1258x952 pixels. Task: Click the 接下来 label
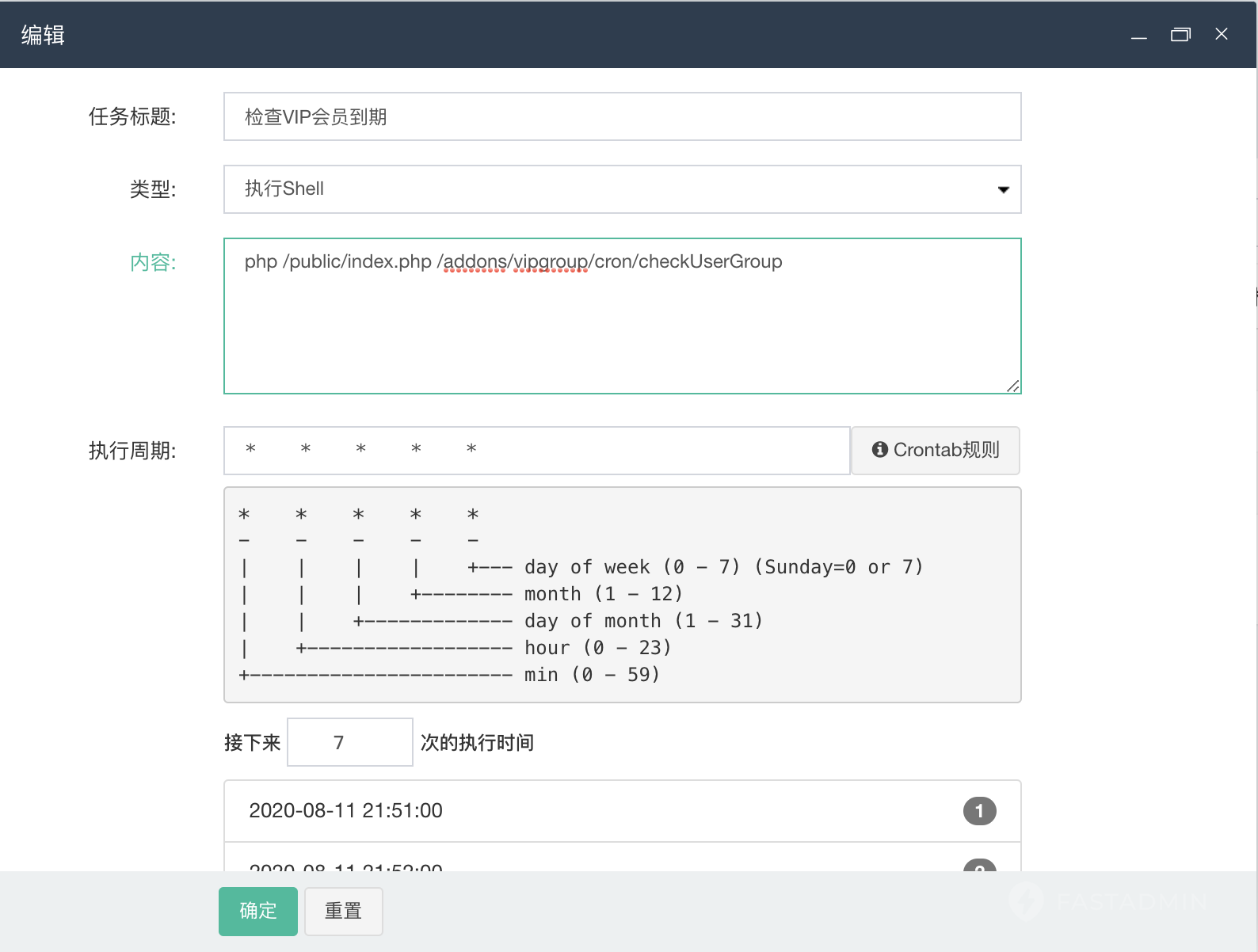pyautogui.click(x=253, y=743)
